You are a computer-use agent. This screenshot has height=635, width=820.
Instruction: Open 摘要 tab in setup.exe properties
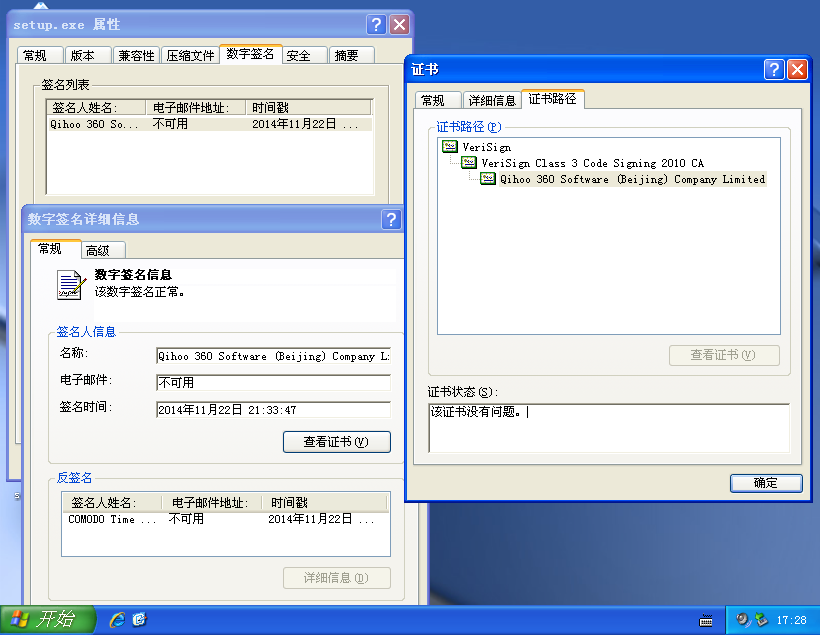pos(352,55)
